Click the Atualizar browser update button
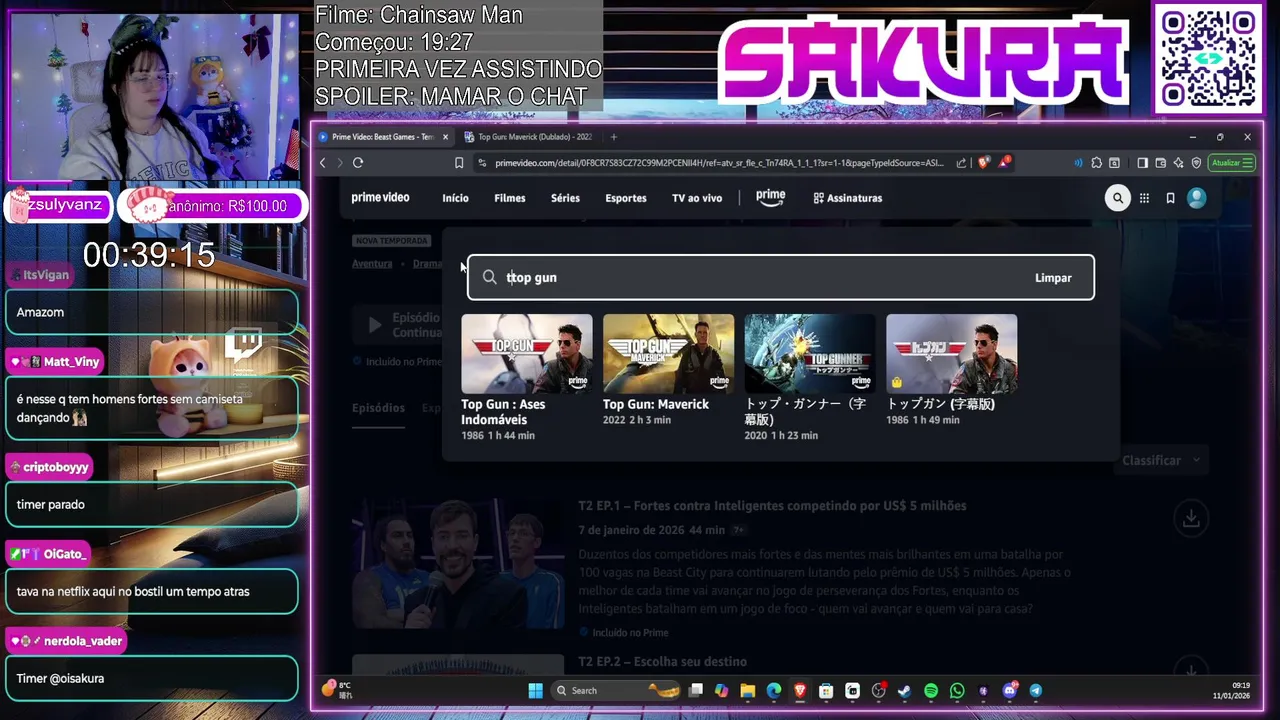1280x720 pixels. coord(1231,163)
